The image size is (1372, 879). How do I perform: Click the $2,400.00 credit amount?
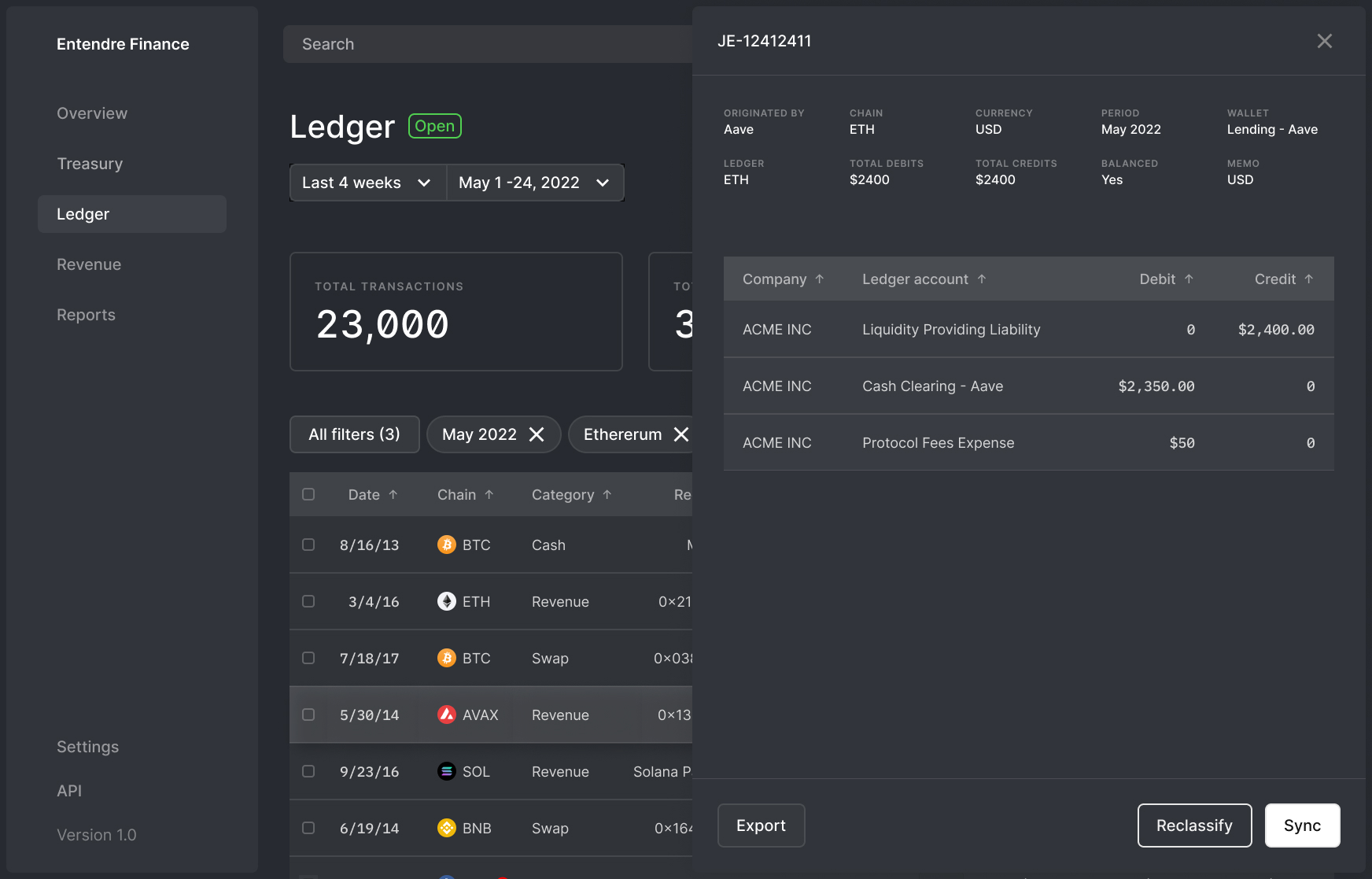[1276, 330]
